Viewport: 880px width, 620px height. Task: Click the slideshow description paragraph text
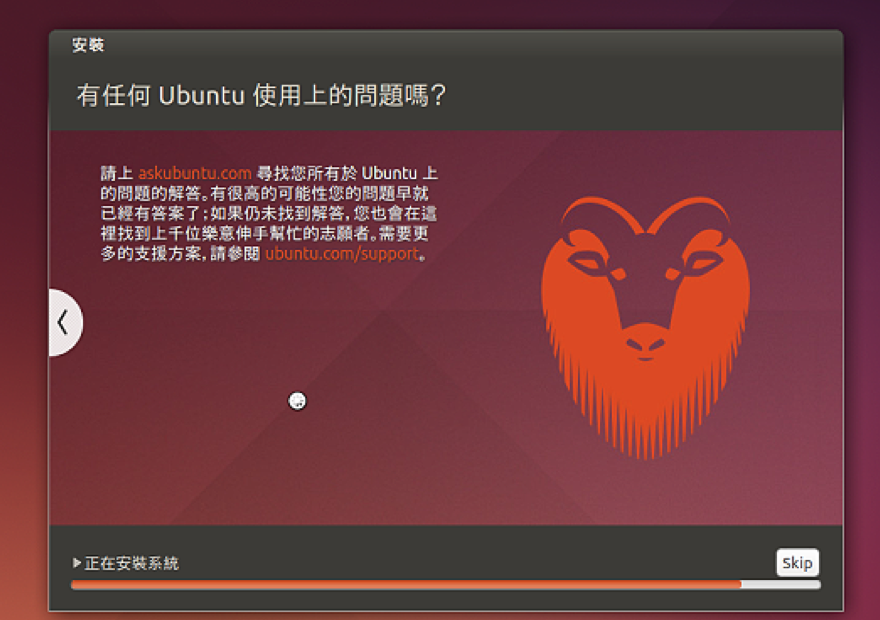(269, 214)
